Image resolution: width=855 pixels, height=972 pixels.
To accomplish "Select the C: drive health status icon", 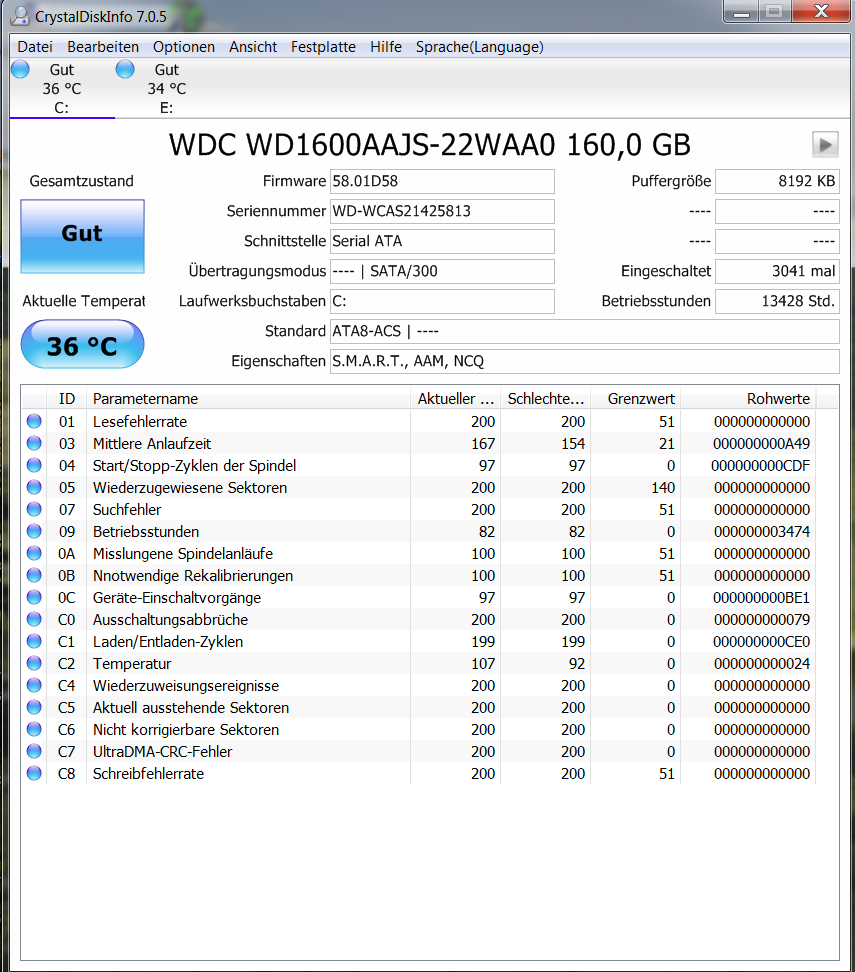I will 20,69.
